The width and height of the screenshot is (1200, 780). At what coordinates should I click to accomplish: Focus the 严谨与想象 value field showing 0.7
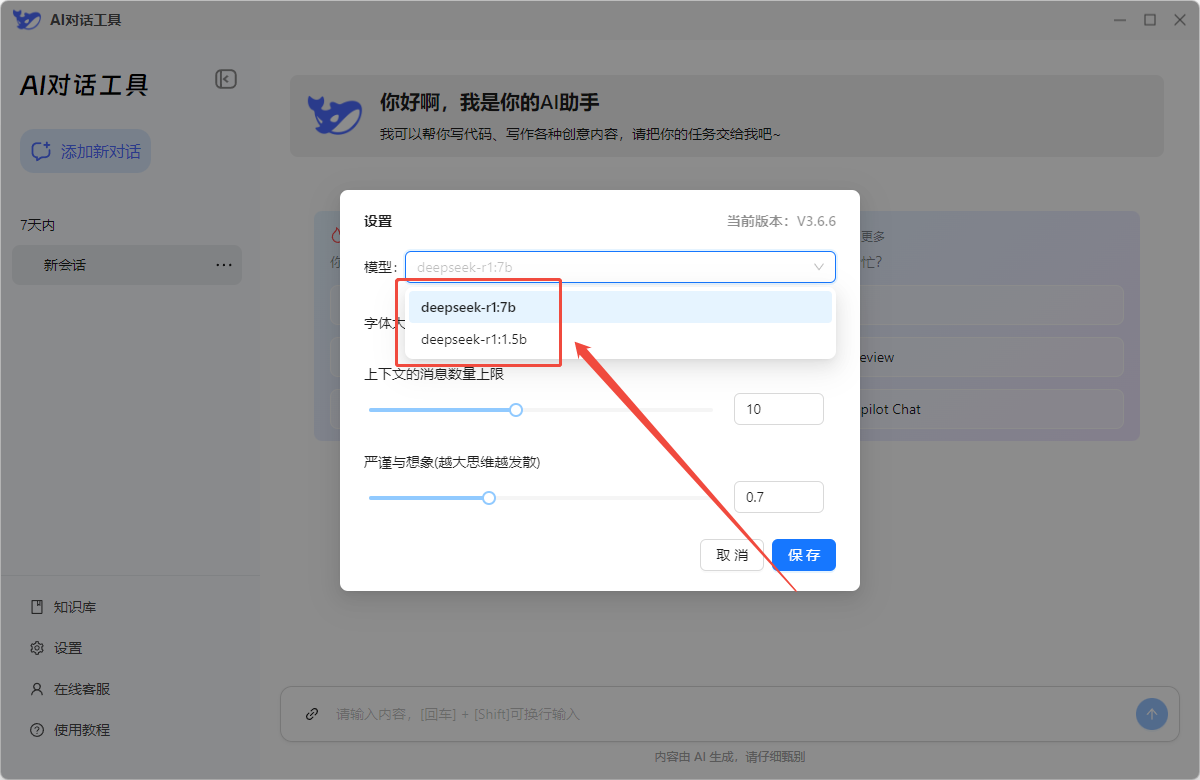point(779,497)
